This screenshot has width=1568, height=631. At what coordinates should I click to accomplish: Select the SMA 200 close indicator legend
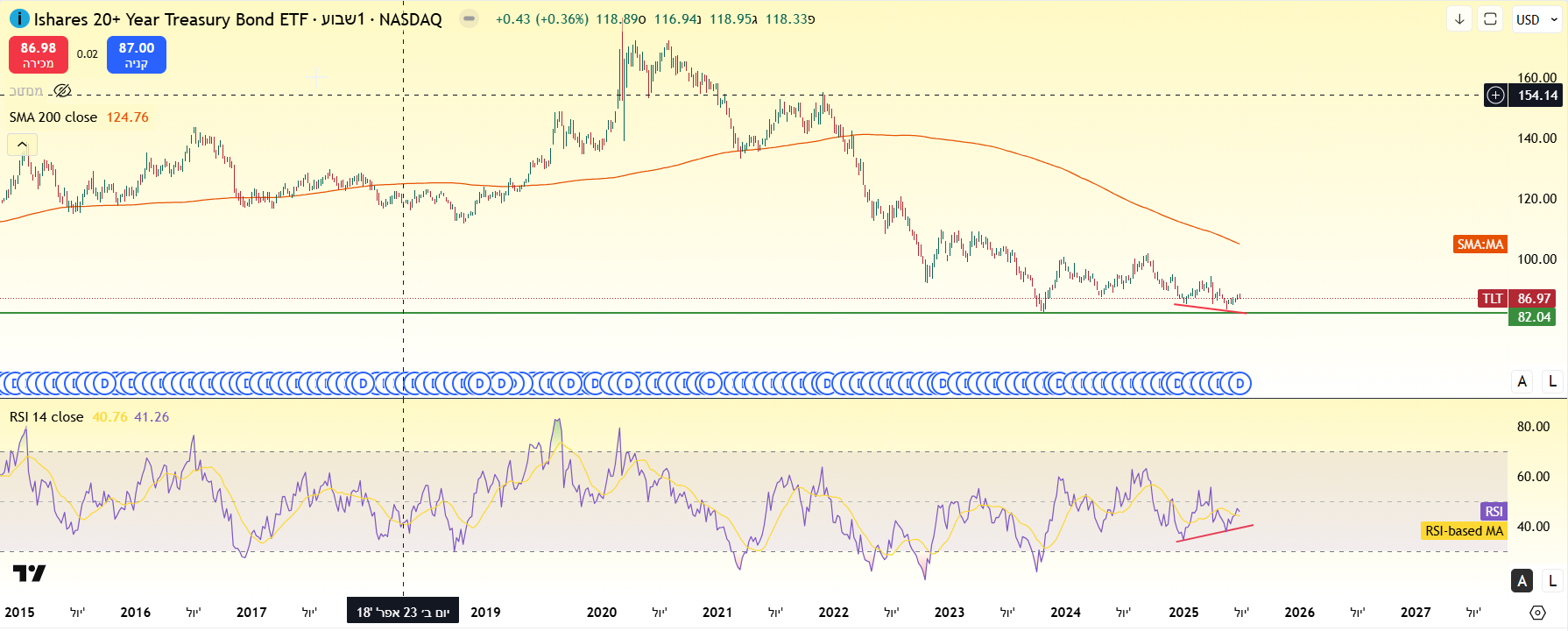(53, 117)
